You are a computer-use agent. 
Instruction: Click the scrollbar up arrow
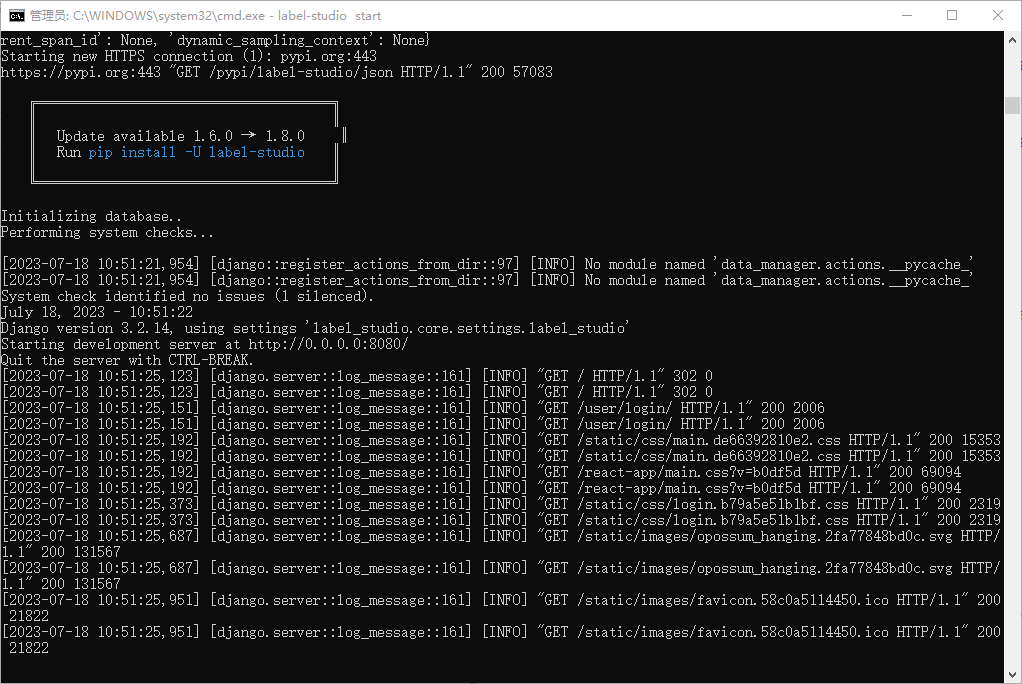coord(1012,42)
